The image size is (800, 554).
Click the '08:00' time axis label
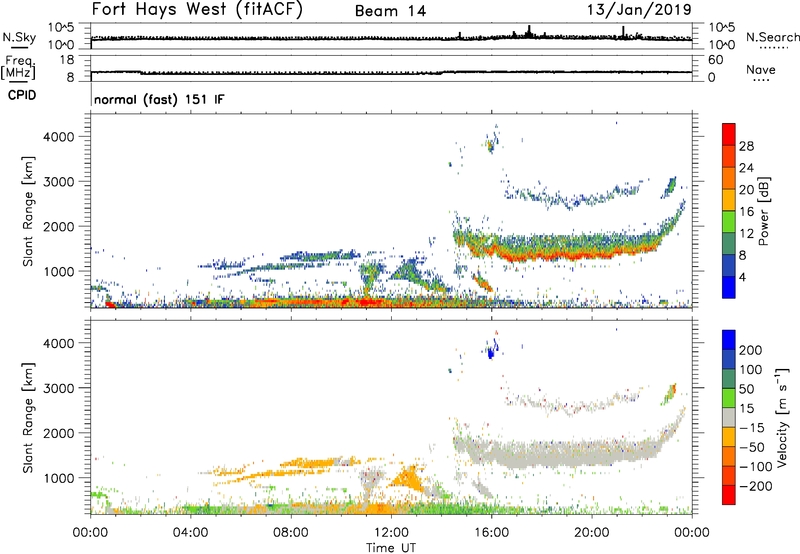[x=291, y=533]
